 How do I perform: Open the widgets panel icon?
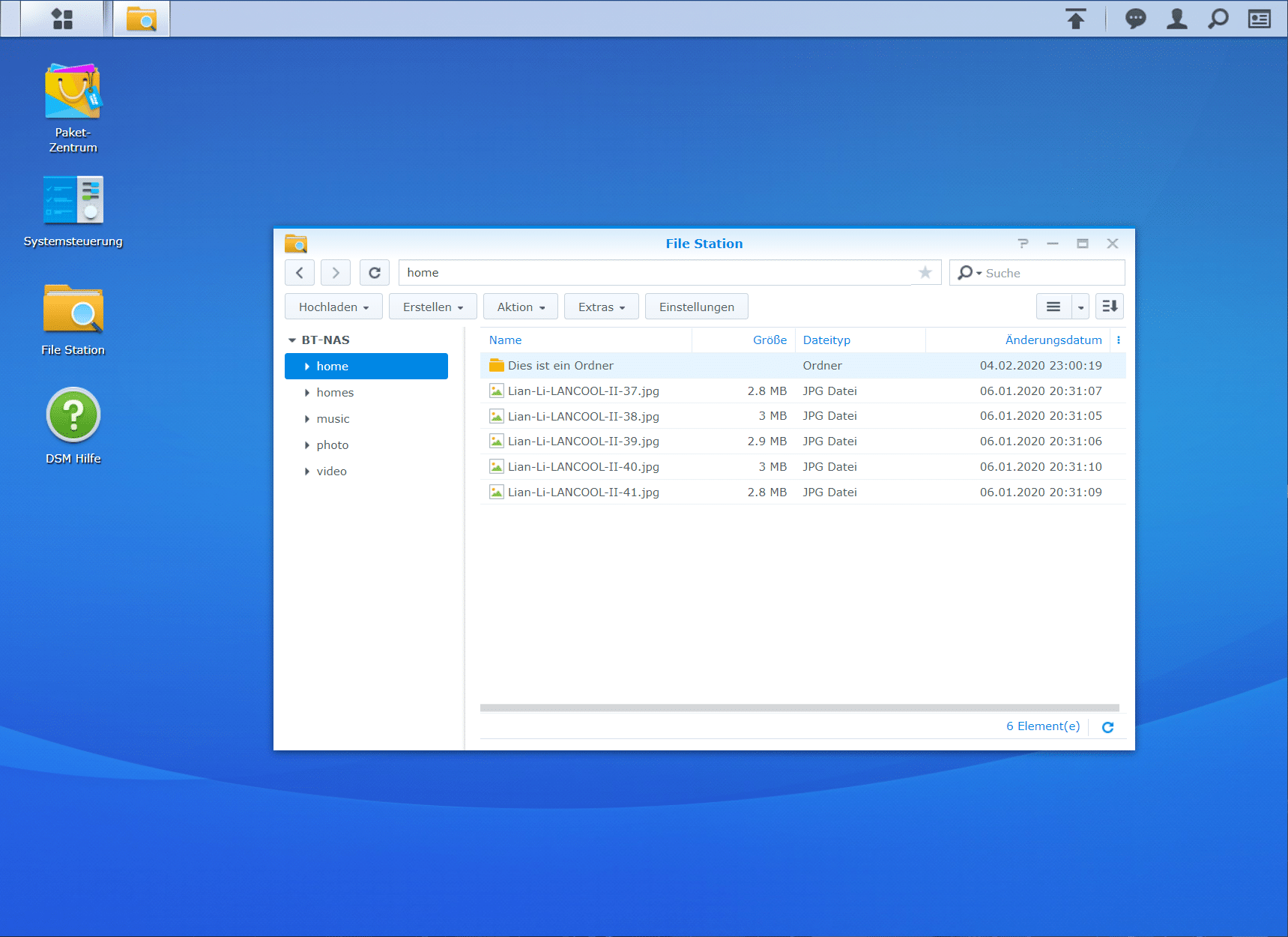click(x=1259, y=19)
